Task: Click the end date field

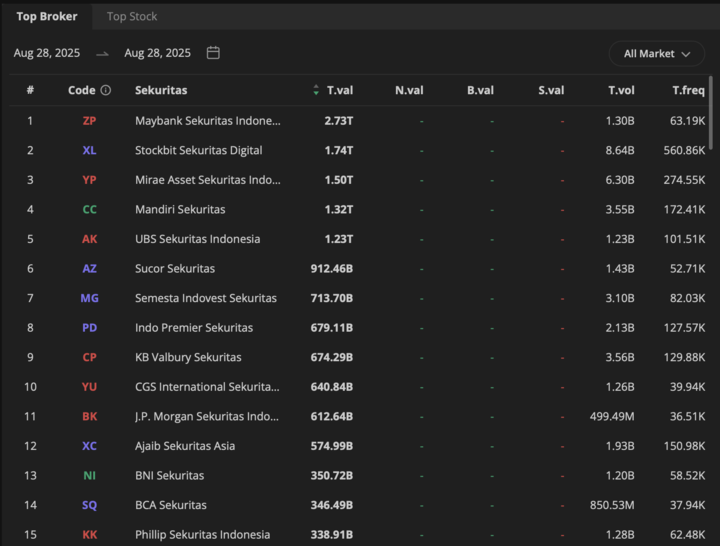Action: 157,53
